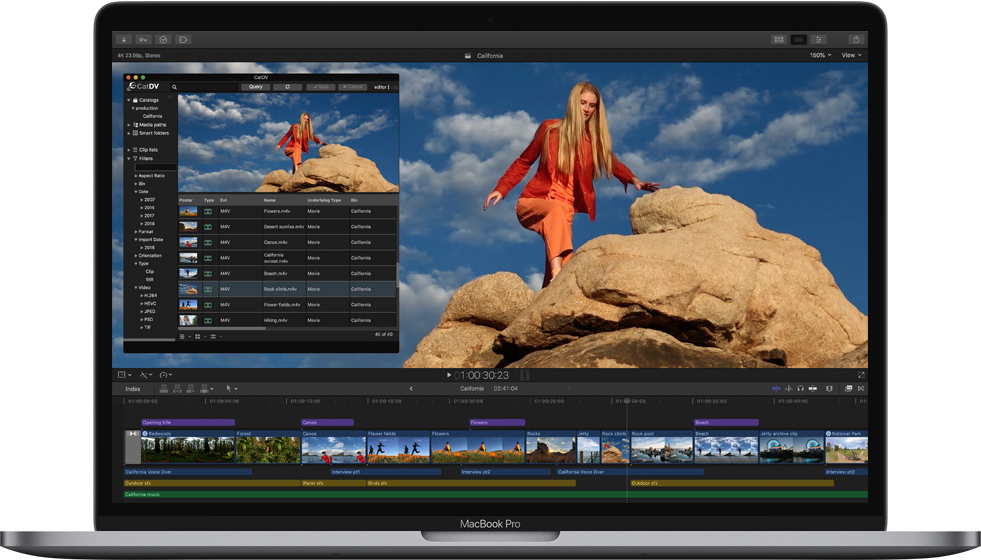Show background tasks checkmark icon
Viewport: 981px width, 560px height.
point(163,39)
